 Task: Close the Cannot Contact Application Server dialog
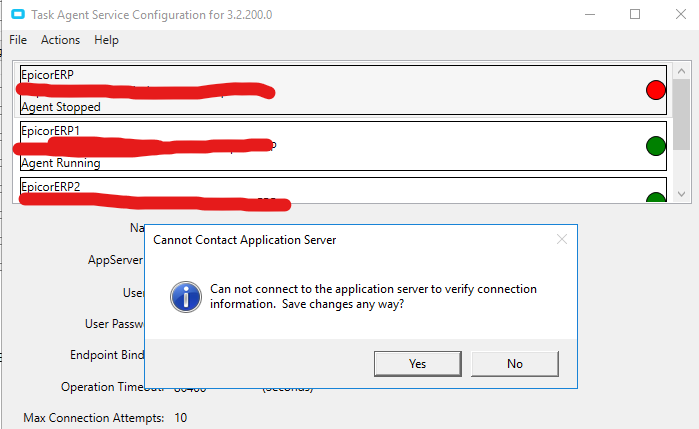point(562,240)
